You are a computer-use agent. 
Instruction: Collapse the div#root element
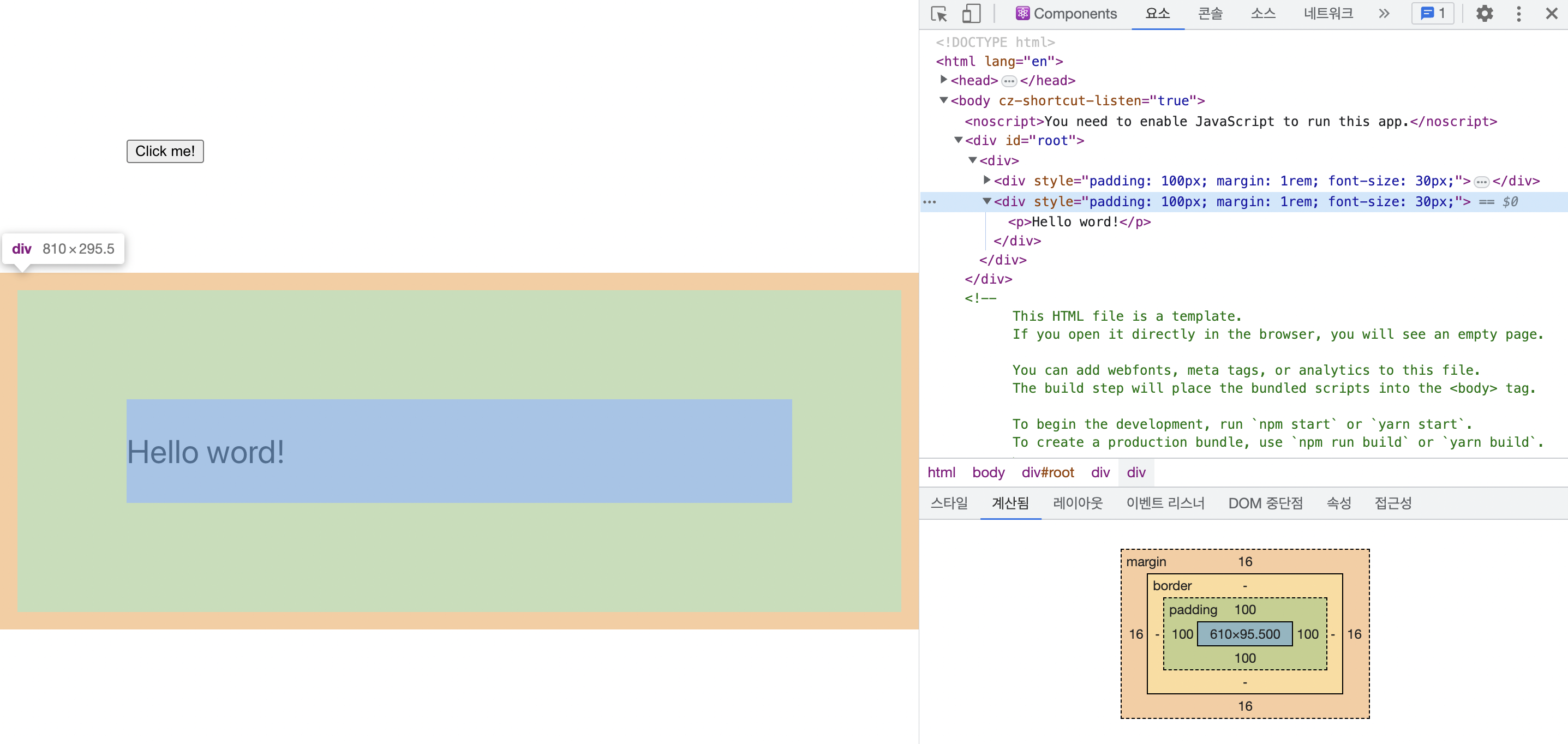click(957, 140)
